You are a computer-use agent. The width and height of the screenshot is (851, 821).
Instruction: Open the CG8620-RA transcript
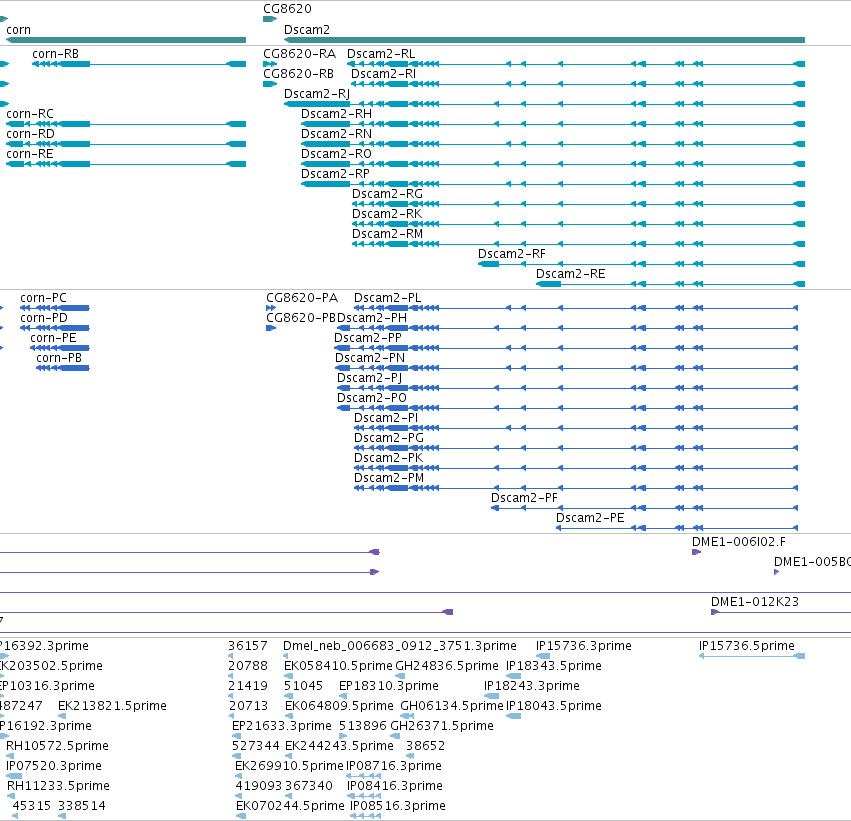(x=270, y=64)
